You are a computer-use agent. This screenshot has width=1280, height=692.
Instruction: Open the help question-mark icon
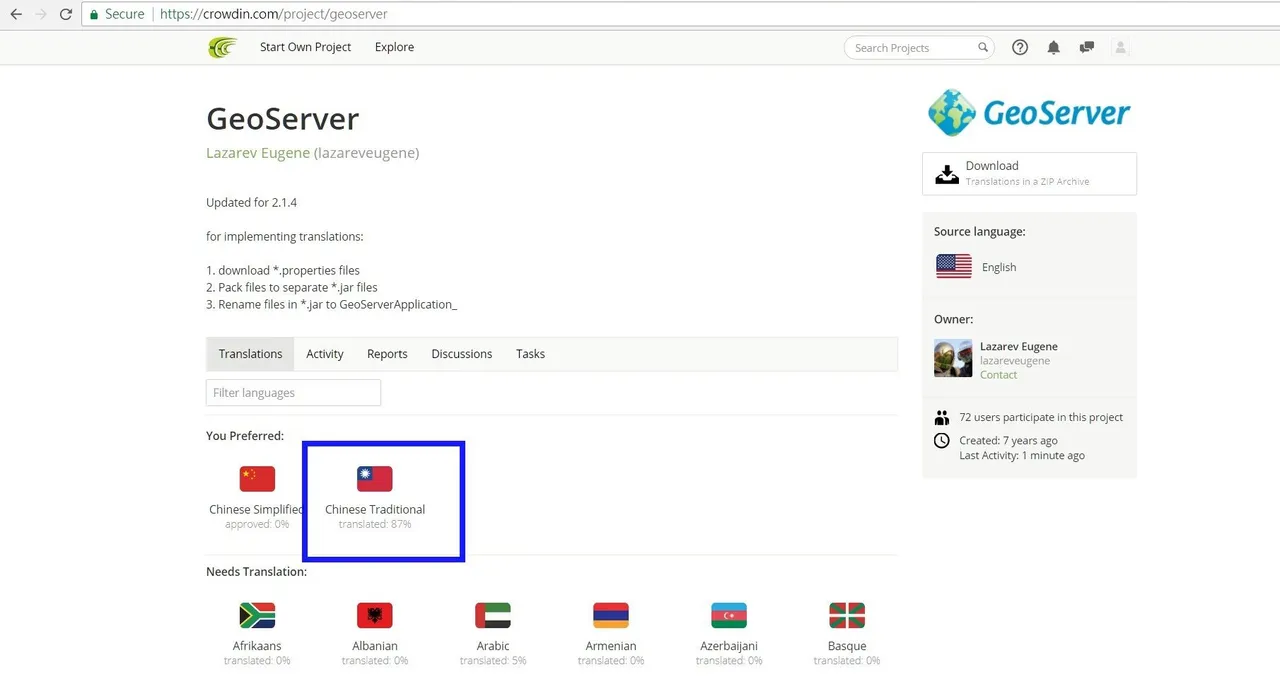(1020, 47)
